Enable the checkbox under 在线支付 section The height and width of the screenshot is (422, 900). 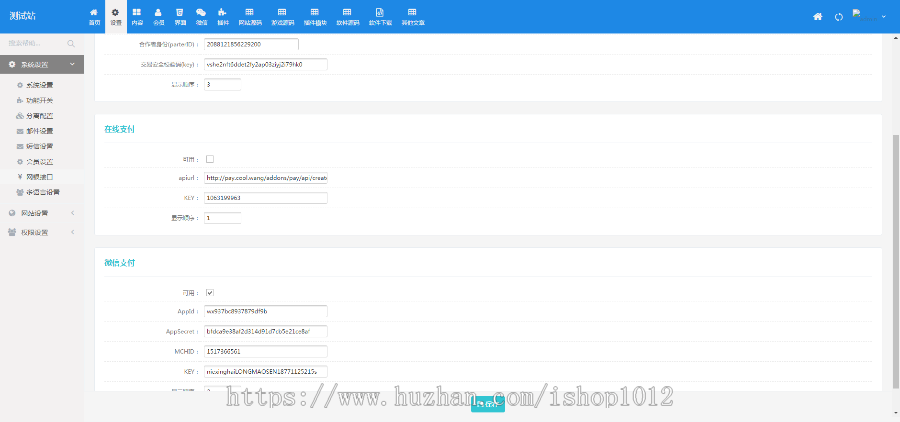click(210, 159)
